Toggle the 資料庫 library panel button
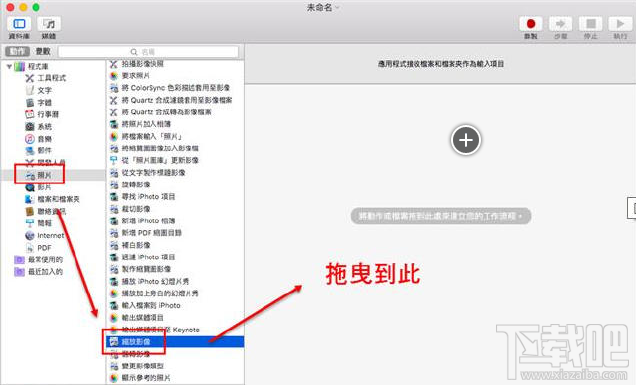The height and width of the screenshot is (385, 636). pyautogui.click(x=19, y=24)
